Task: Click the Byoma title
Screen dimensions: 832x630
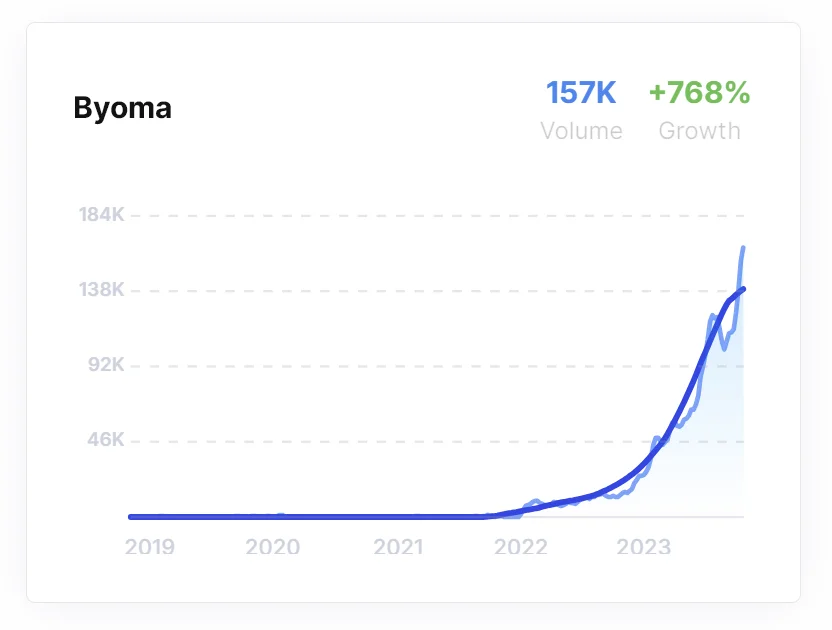Action: tap(123, 109)
